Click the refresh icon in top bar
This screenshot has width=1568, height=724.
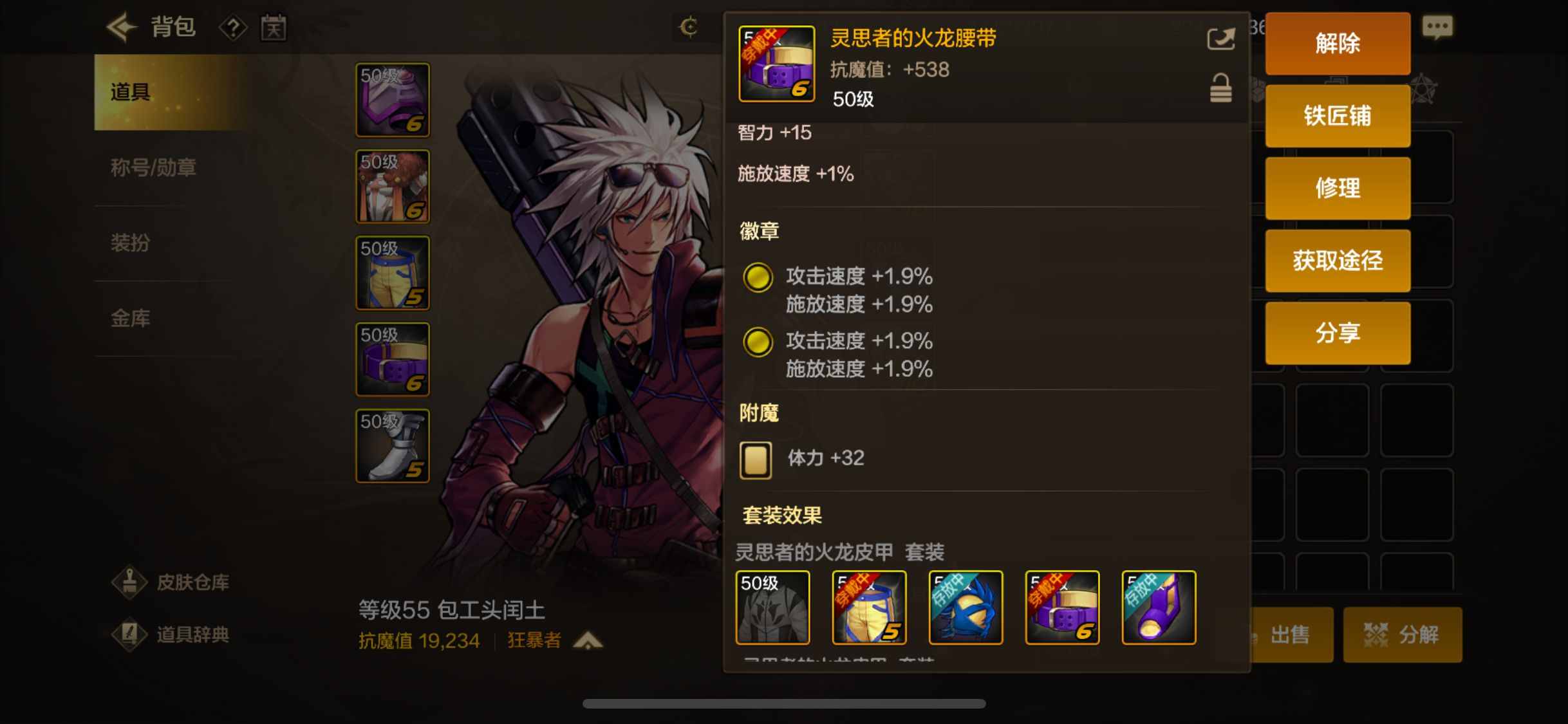click(689, 27)
